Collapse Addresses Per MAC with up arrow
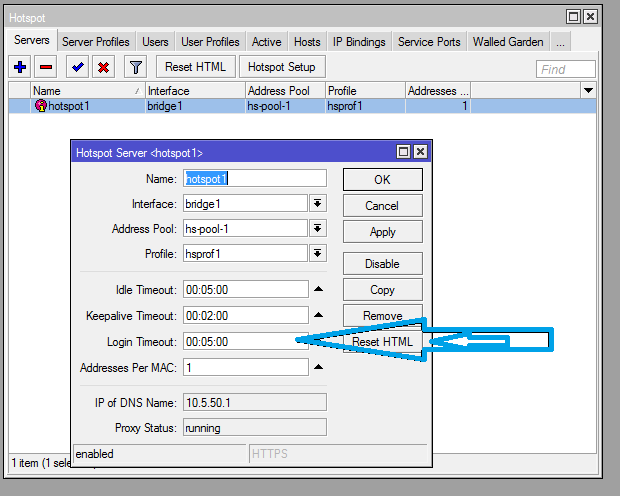 318,367
